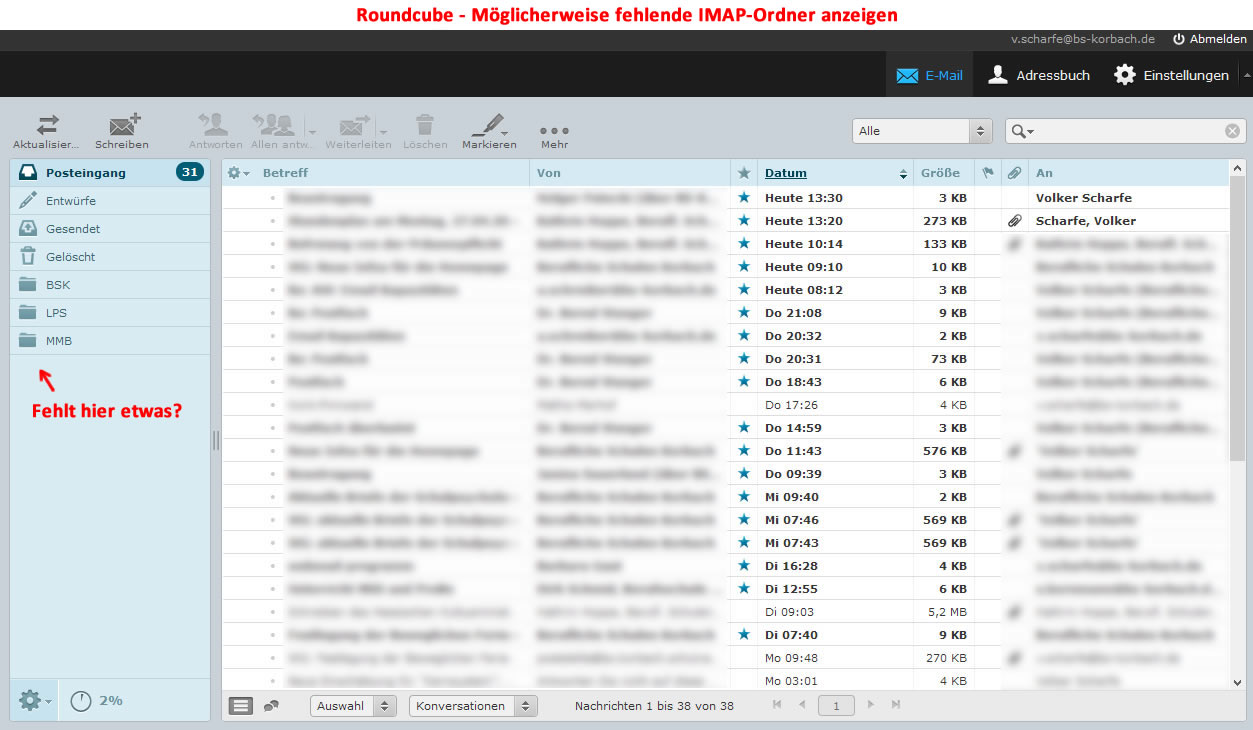
Task: Toggle star on Do 14:59 message
Action: click(x=743, y=428)
